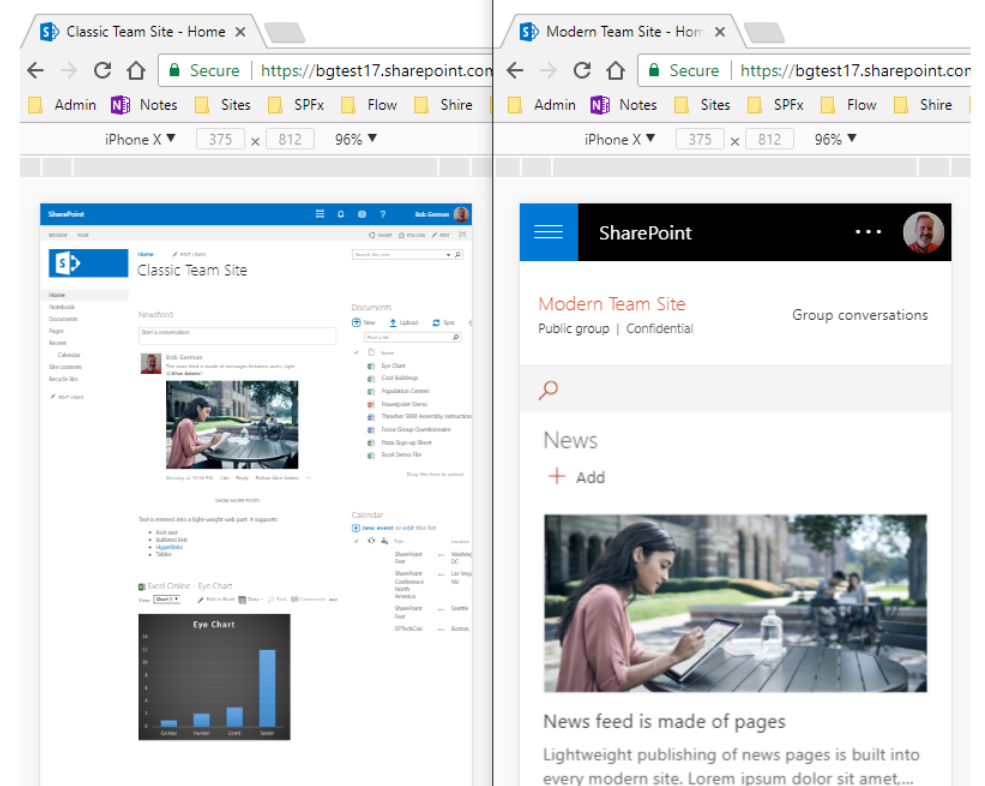Open notifications bell in classic SharePoint header
Screen dimensions: 985x786
point(340,214)
